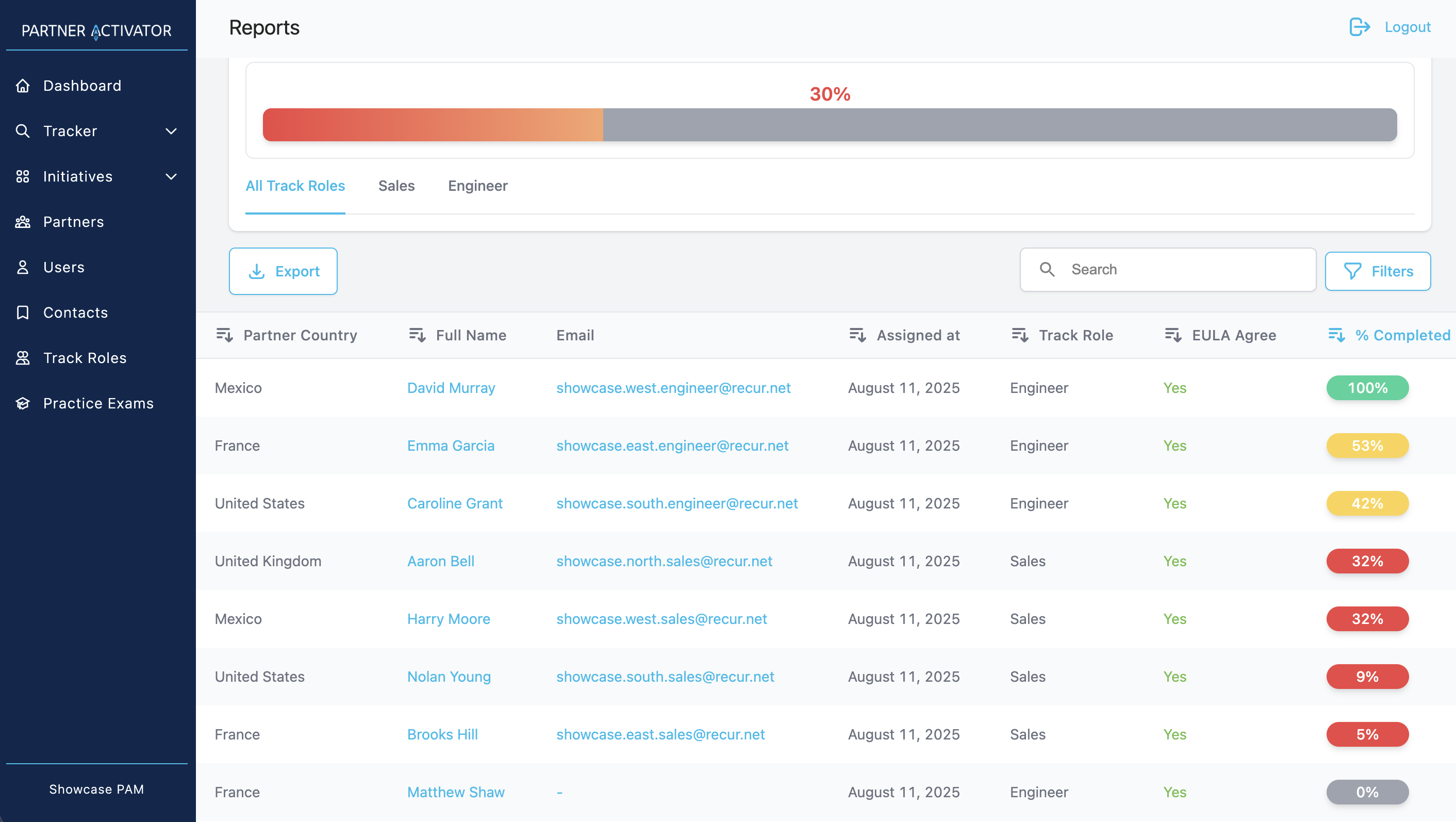Switch to the Sales tab
The width and height of the screenshot is (1456, 822).
click(x=396, y=186)
